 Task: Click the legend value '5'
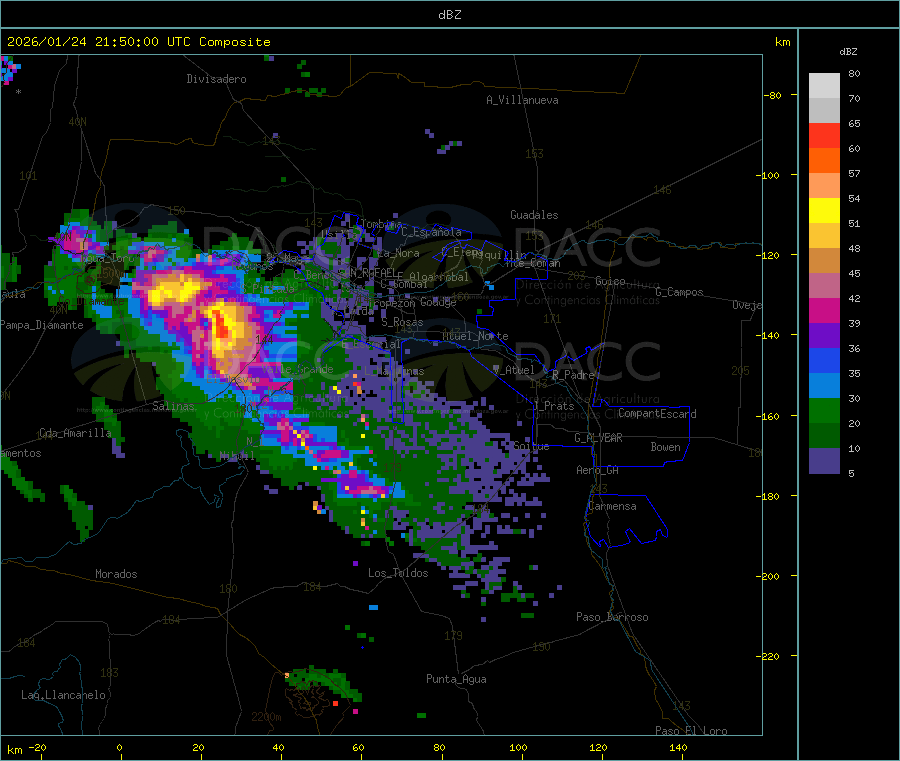tap(851, 473)
